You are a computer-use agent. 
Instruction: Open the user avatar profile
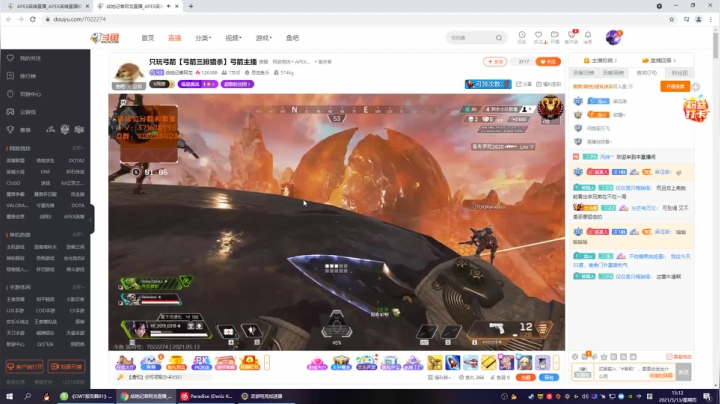613,38
